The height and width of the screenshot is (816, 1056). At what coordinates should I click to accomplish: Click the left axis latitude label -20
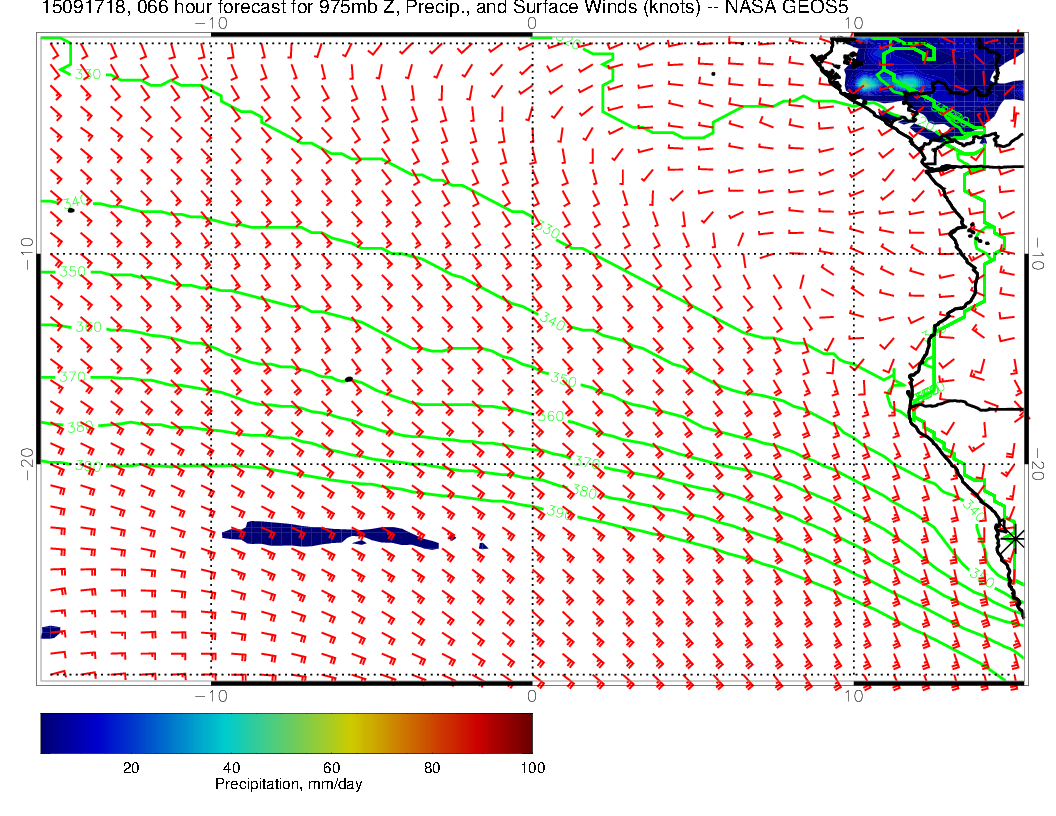(29, 463)
